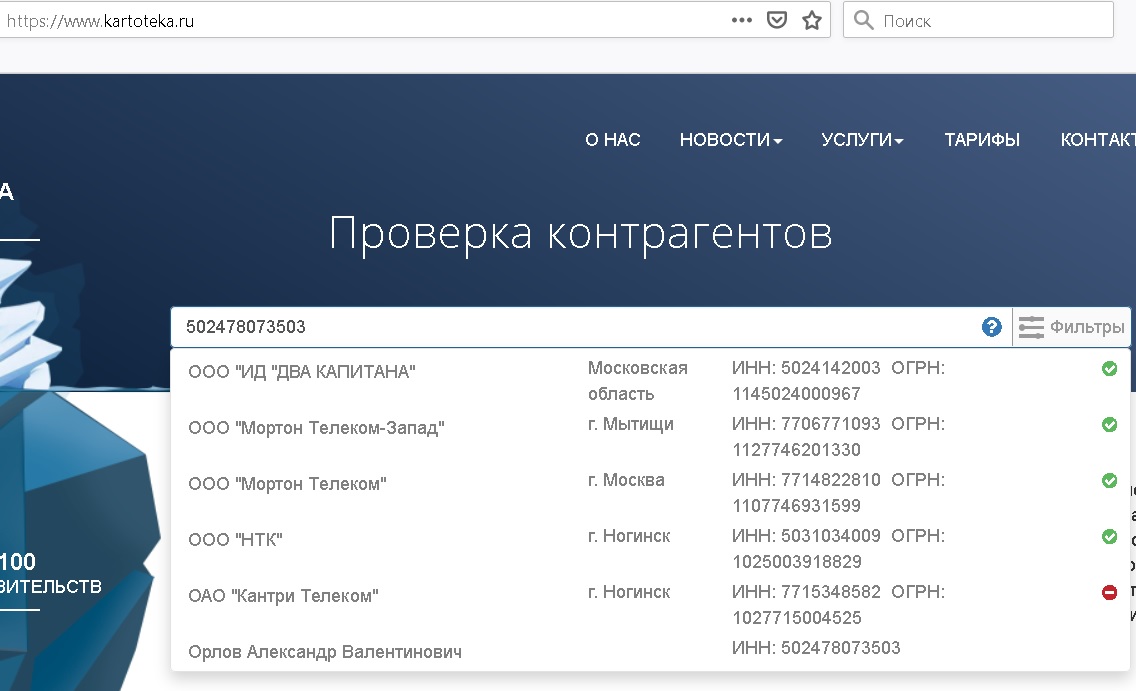
Task: Click the text г. Москва
Action: click(x=626, y=480)
